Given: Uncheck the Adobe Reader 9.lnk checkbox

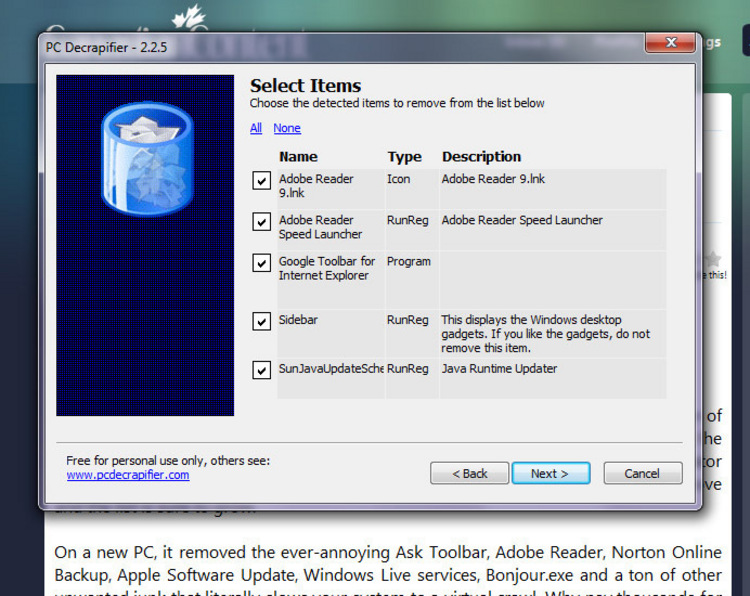Looking at the screenshot, I should [x=261, y=181].
